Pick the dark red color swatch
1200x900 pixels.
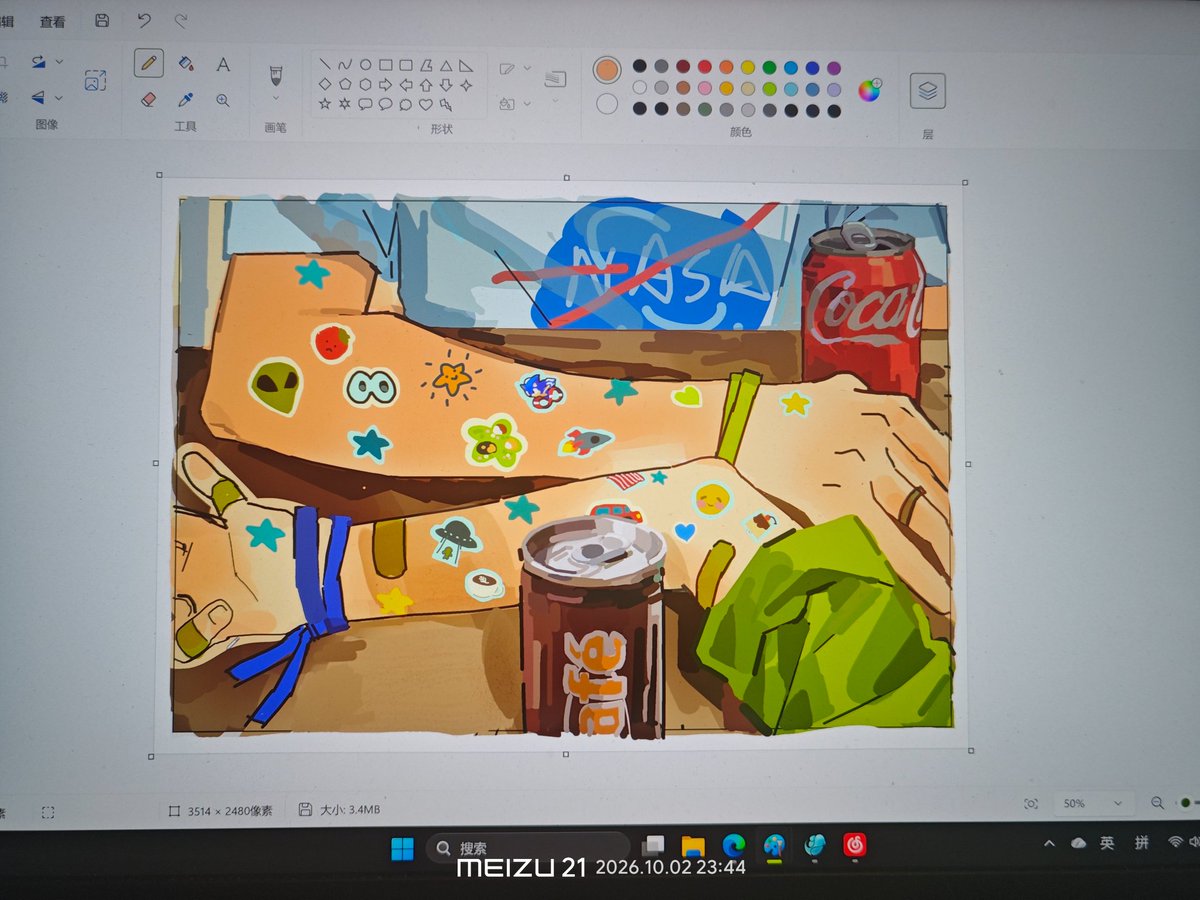click(683, 67)
